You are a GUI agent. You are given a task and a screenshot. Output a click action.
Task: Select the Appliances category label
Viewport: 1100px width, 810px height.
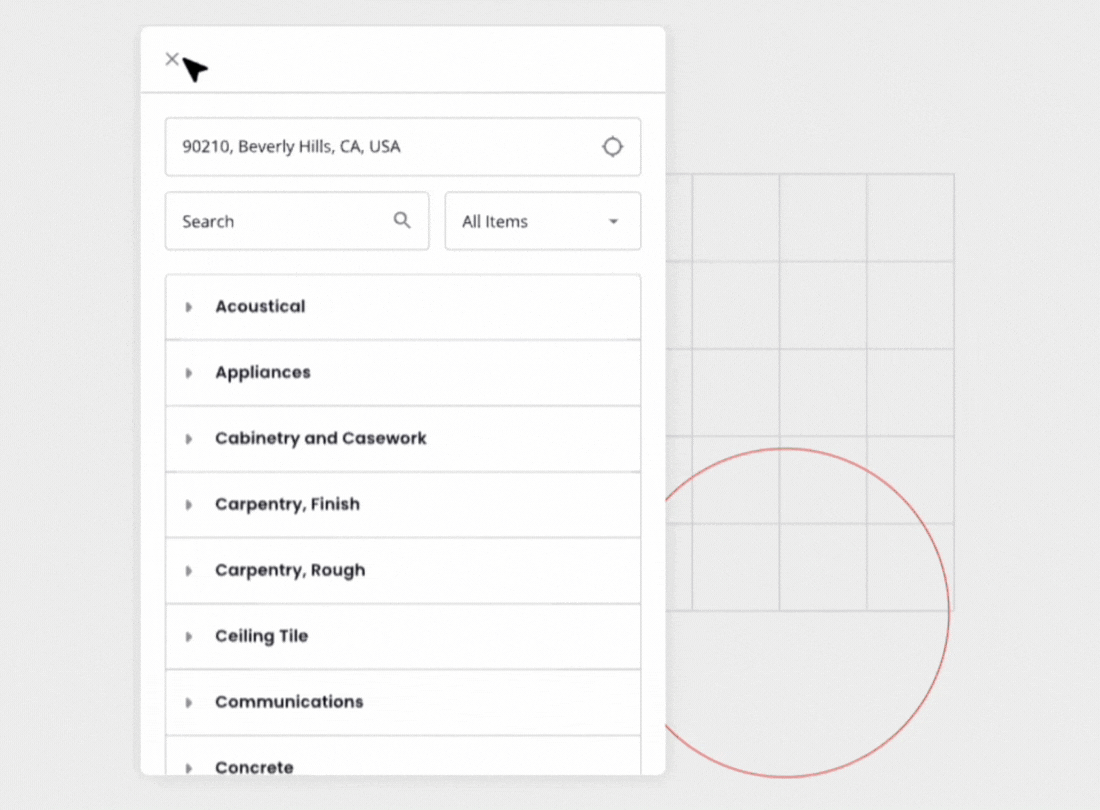tap(263, 373)
